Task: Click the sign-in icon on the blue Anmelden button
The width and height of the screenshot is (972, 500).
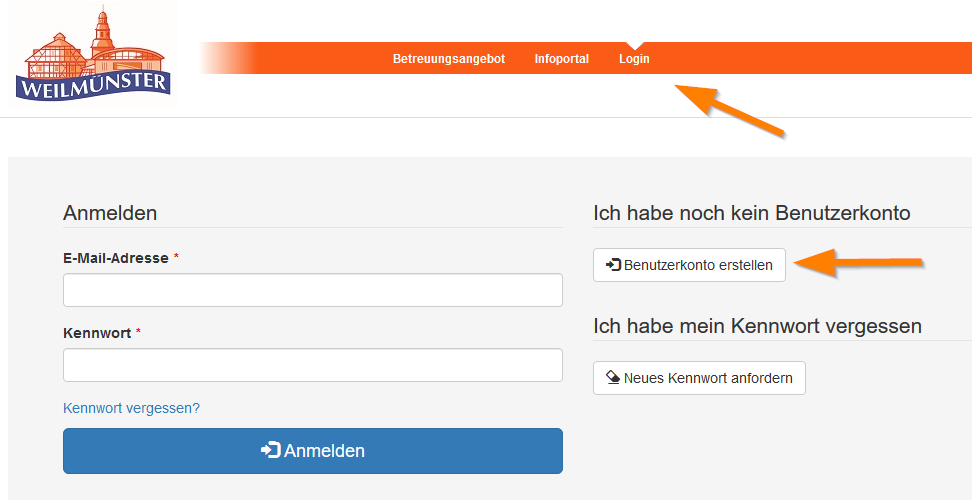Action: [270, 451]
